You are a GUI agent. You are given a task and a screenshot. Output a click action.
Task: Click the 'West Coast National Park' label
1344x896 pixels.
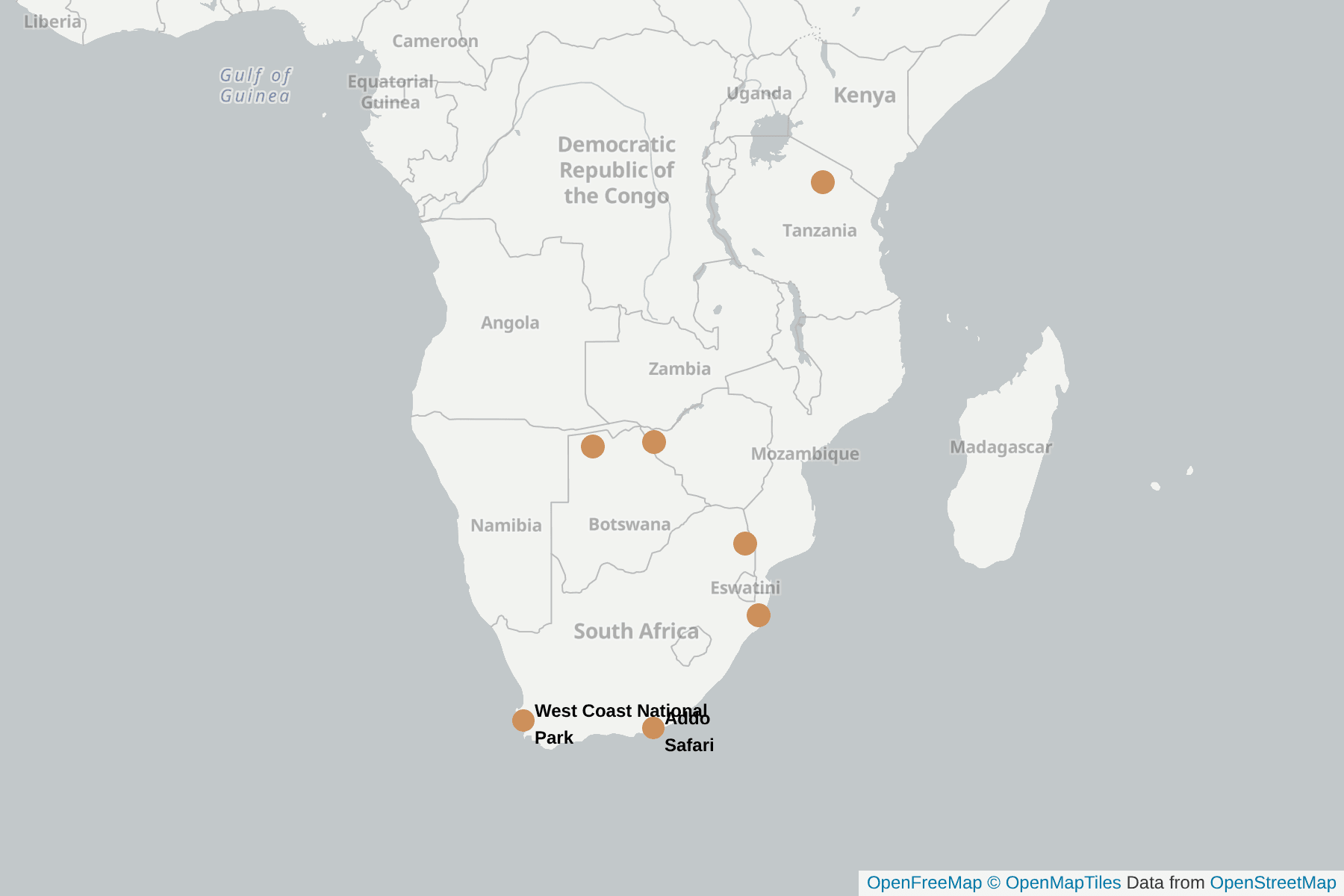tap(620, 724)
